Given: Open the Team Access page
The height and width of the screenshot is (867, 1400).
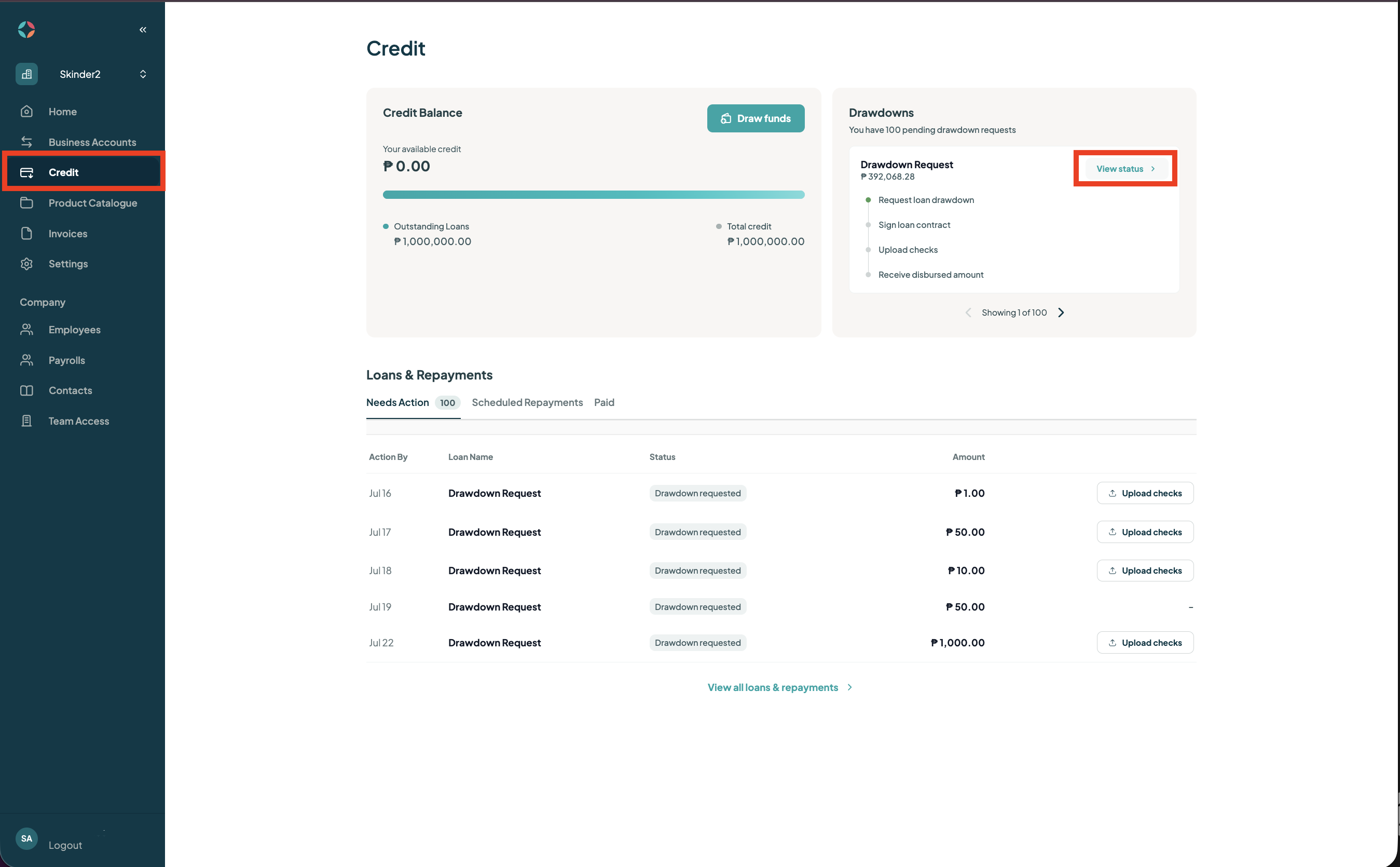Looking at the screenshot, I should (78, 421).
